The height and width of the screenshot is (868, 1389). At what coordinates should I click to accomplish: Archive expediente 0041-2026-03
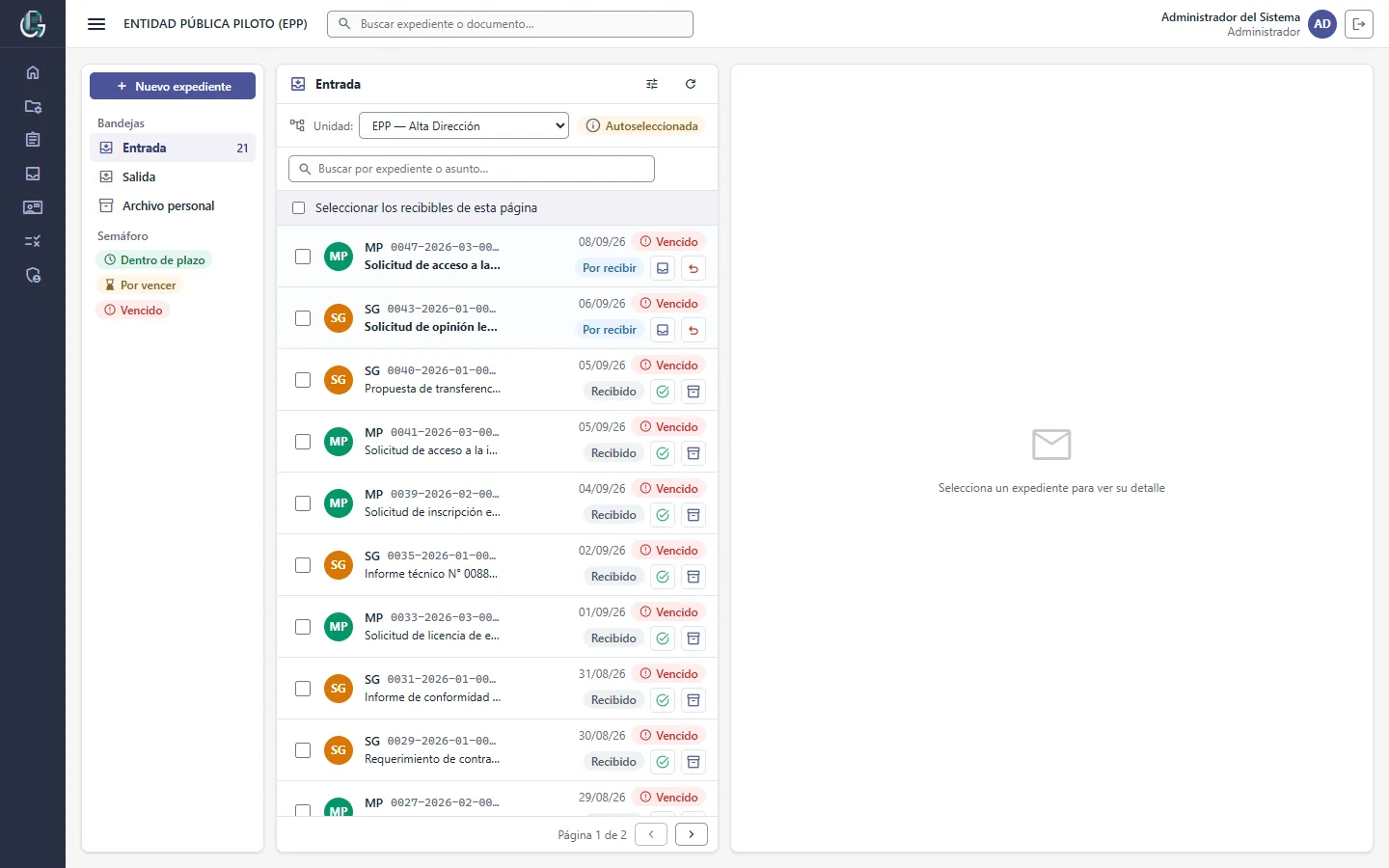(694, 453)
